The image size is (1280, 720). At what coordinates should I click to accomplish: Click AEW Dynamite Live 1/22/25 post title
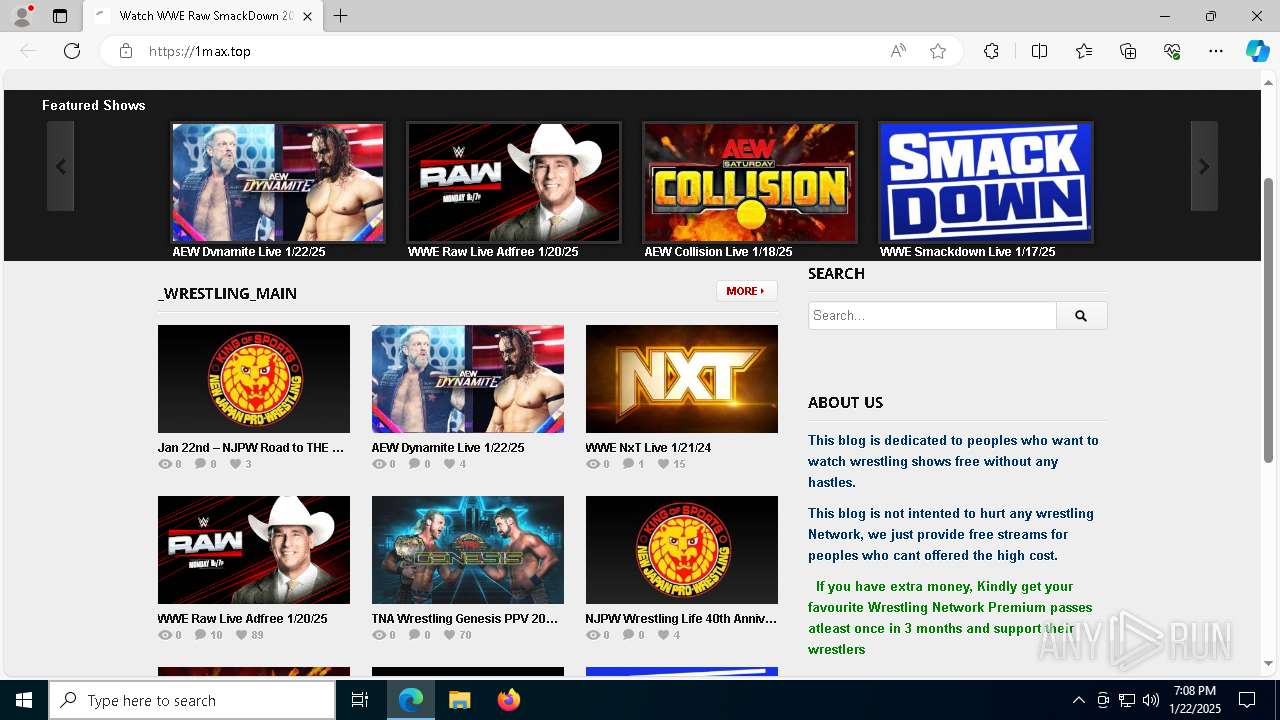point(448,448)
